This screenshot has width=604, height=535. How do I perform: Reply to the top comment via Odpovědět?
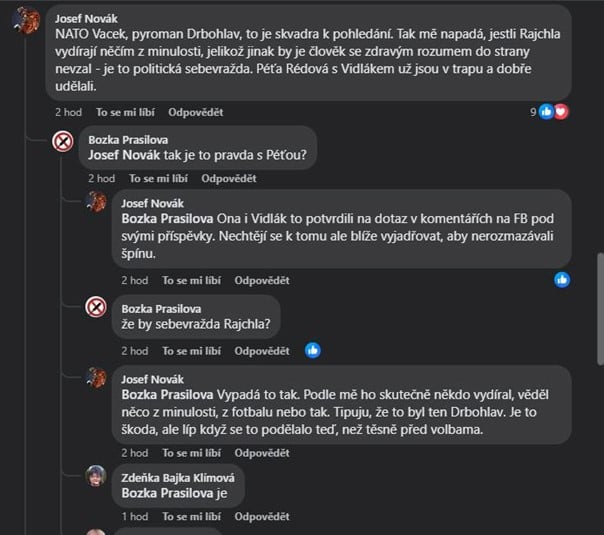coord(196,113)
